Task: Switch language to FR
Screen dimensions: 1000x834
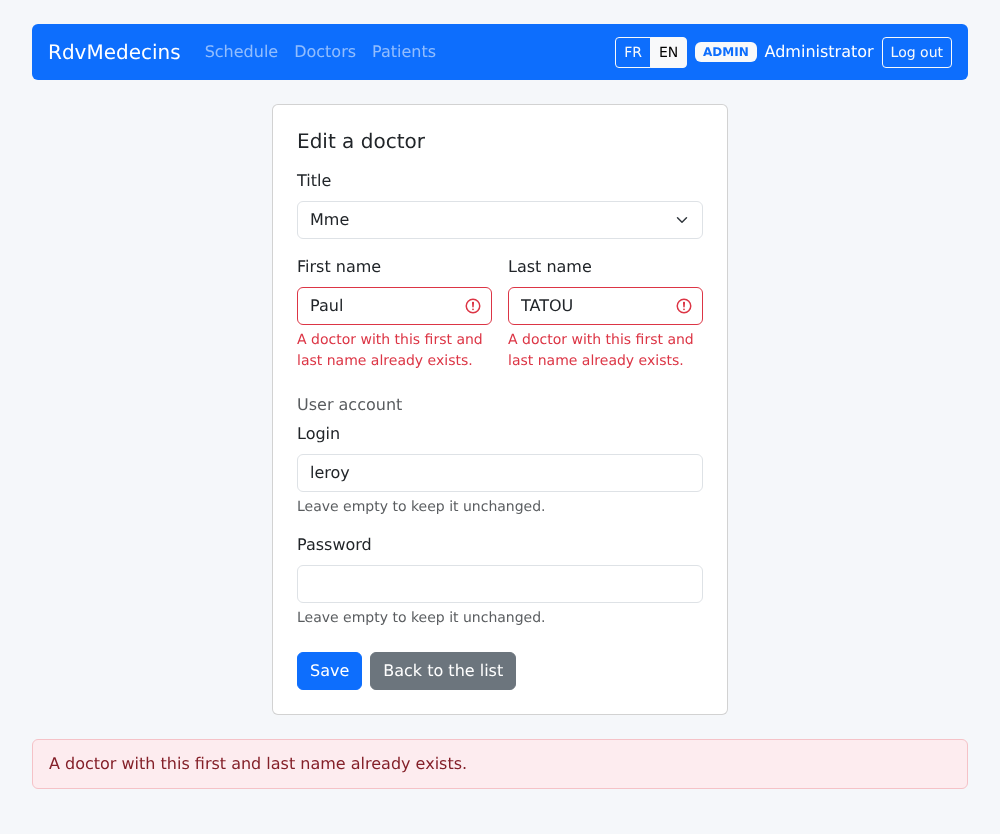Action: click(633, 52)
